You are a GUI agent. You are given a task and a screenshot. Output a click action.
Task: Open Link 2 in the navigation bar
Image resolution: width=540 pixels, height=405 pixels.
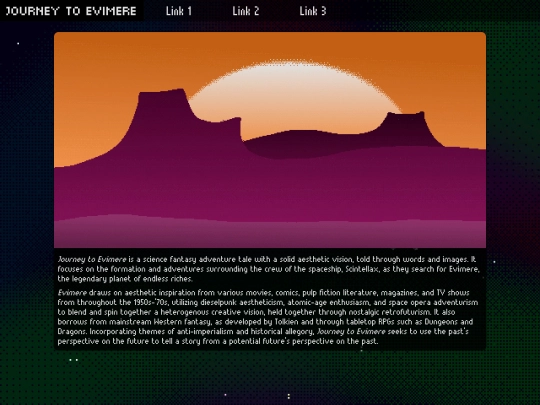(246, 11)
